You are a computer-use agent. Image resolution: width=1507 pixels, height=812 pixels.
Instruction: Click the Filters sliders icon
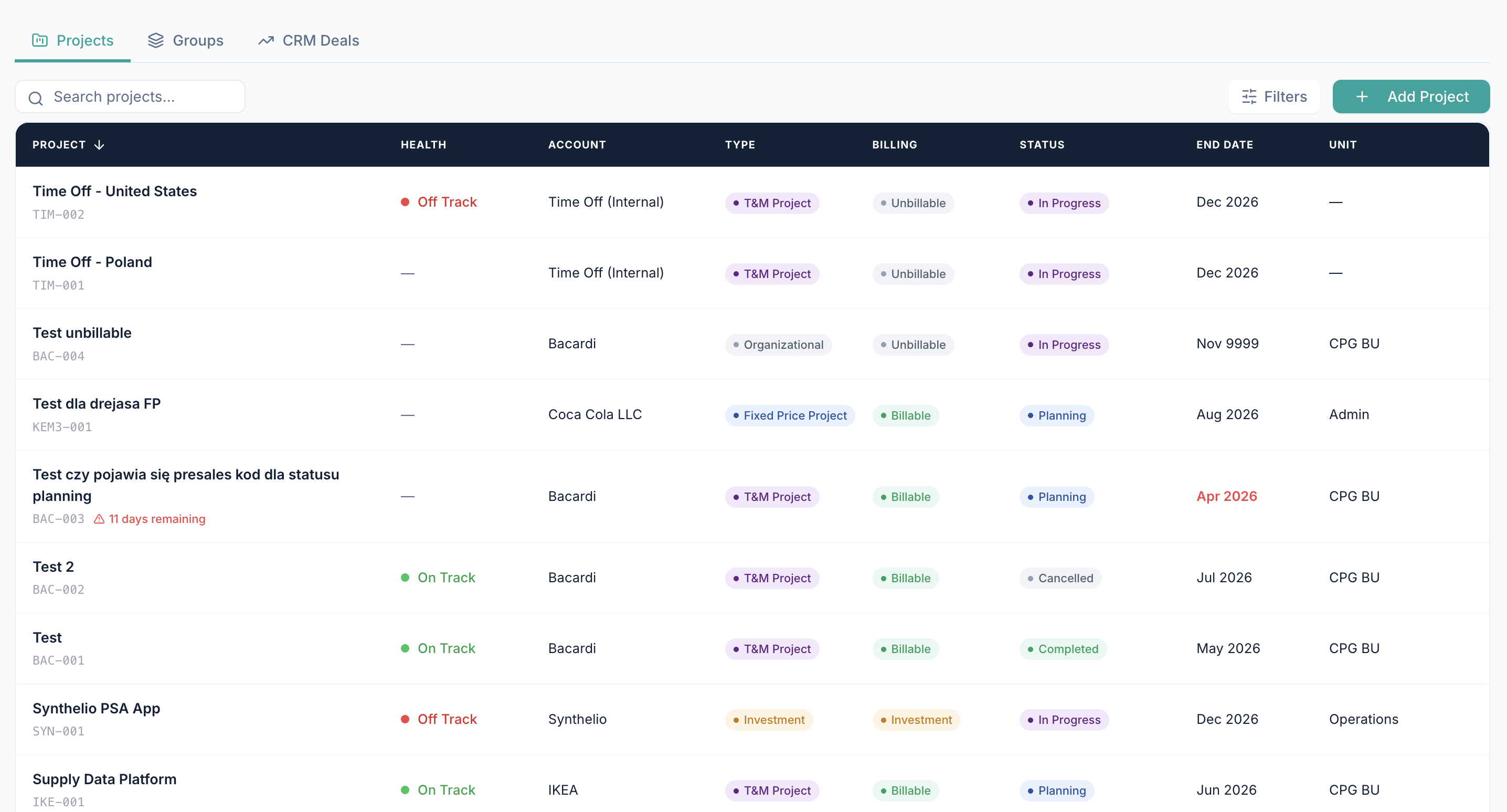point(1249,97)
